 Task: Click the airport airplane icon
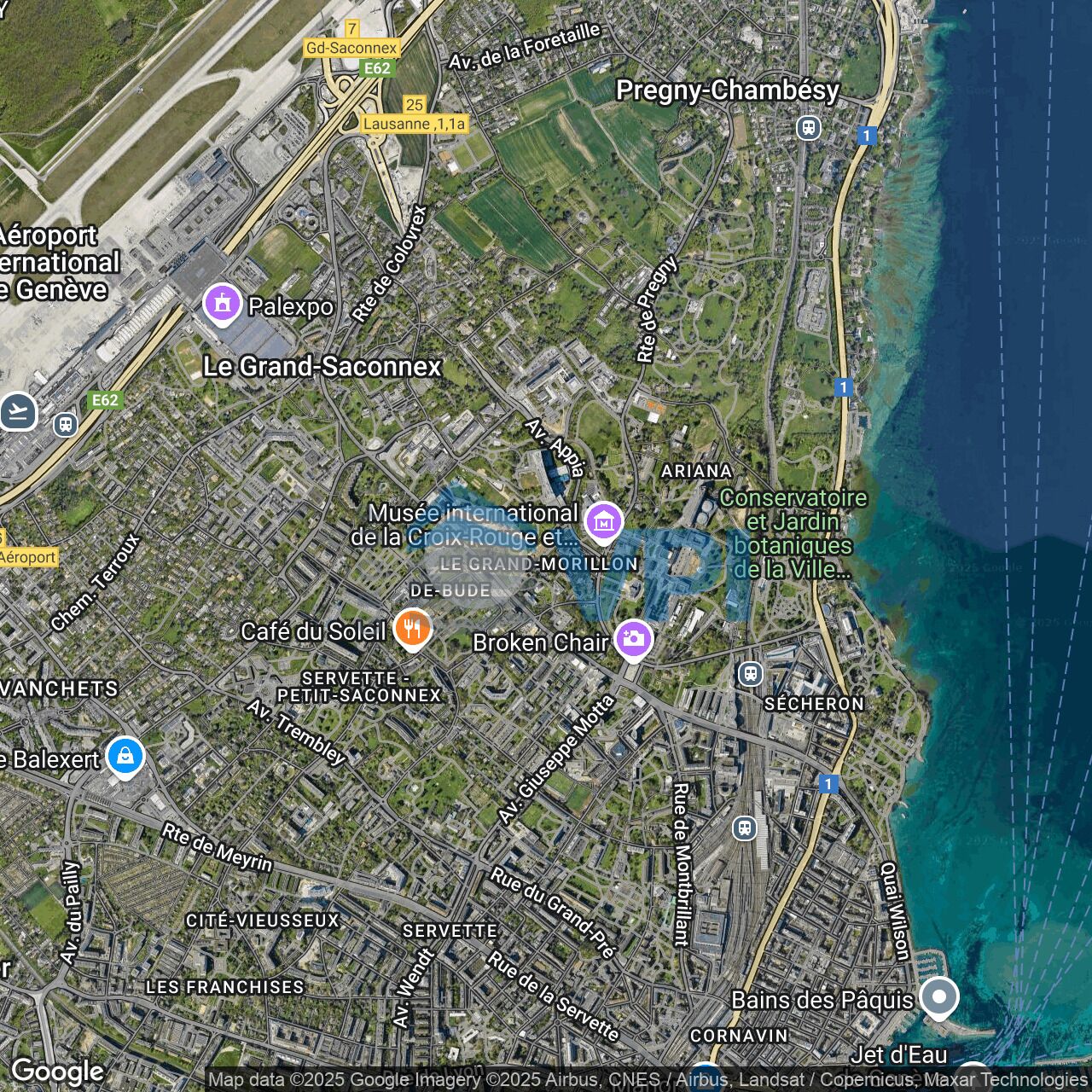pos(18,412)
